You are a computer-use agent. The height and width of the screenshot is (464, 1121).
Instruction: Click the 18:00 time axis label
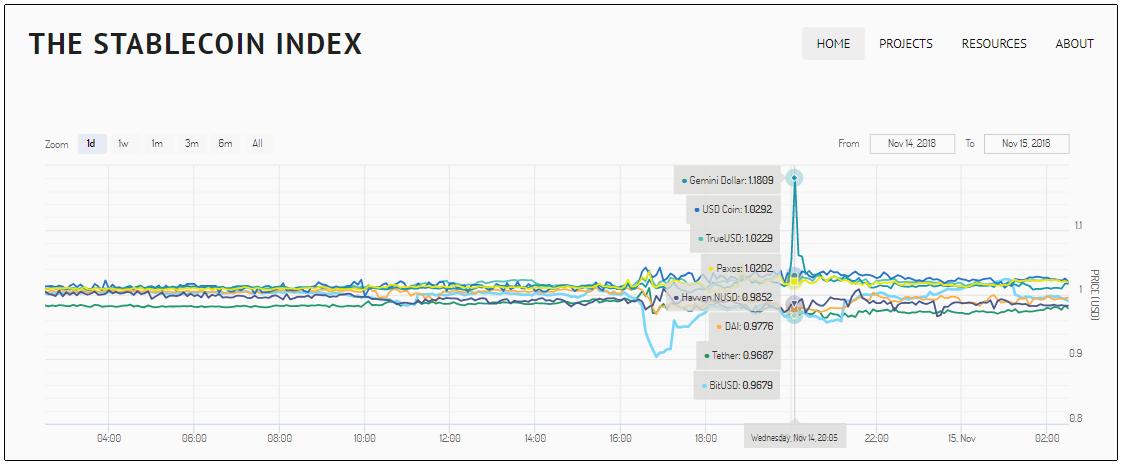click(x=706, y=438)
